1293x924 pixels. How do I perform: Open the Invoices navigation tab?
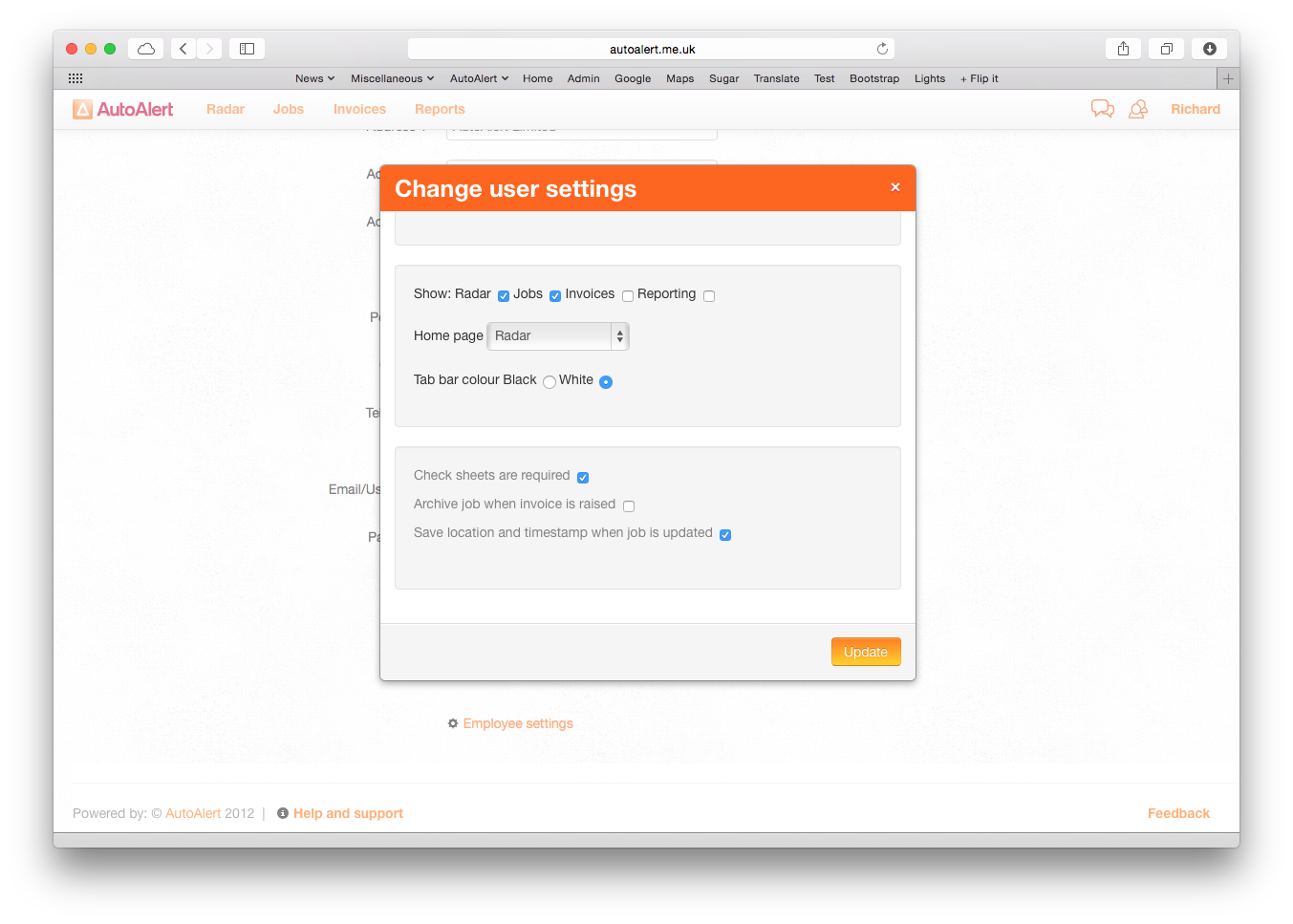click(359, 109)
